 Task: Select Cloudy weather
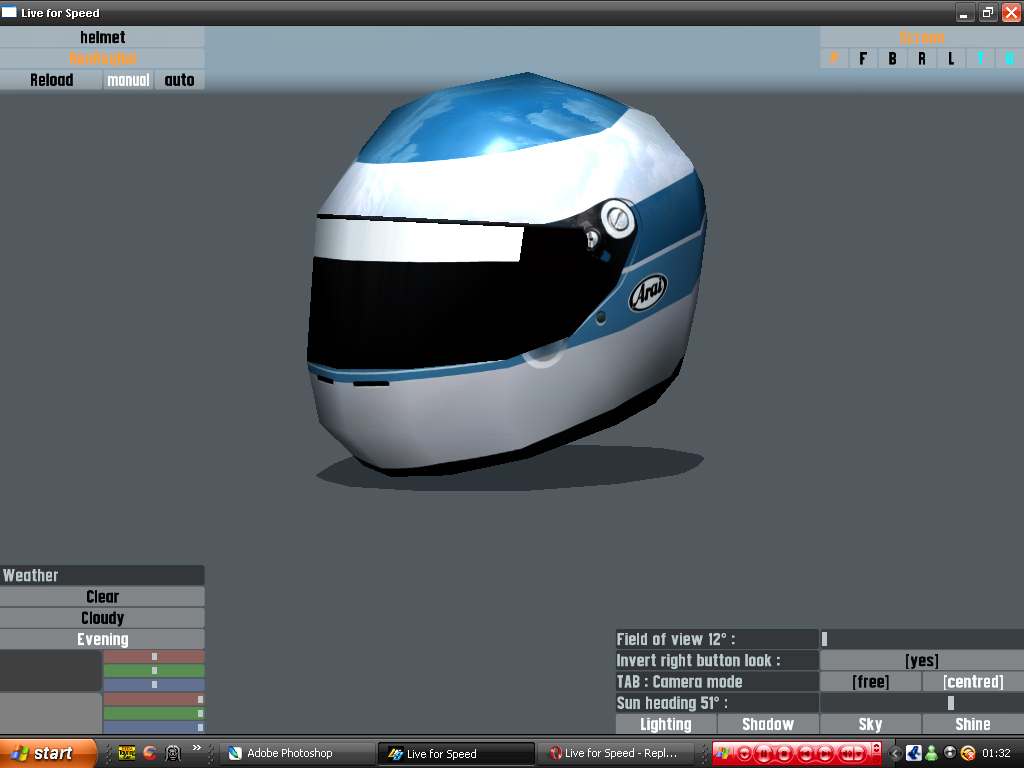103,618
